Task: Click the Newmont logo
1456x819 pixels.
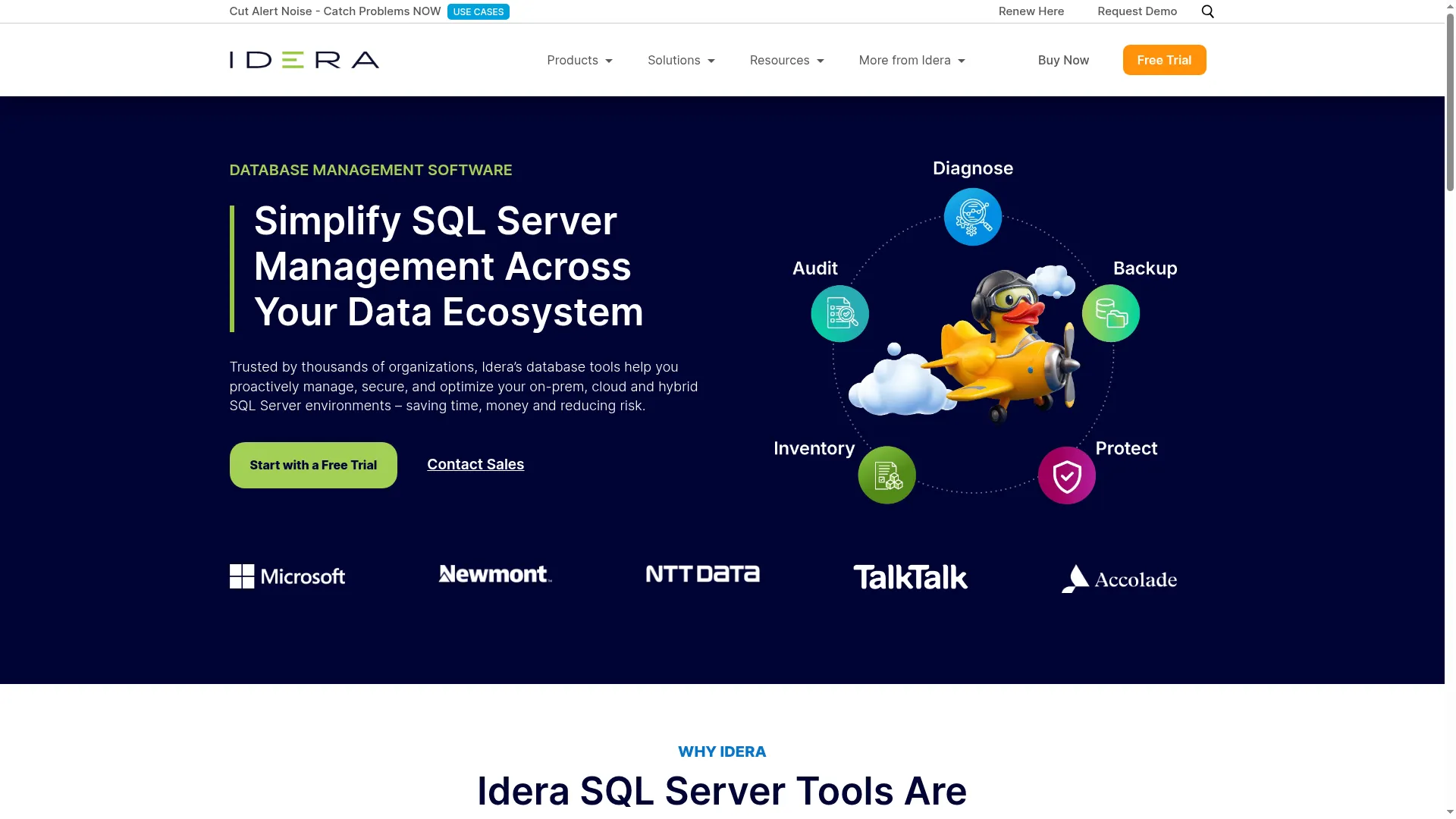Action: pyautogui.click(x=495, y=574)
